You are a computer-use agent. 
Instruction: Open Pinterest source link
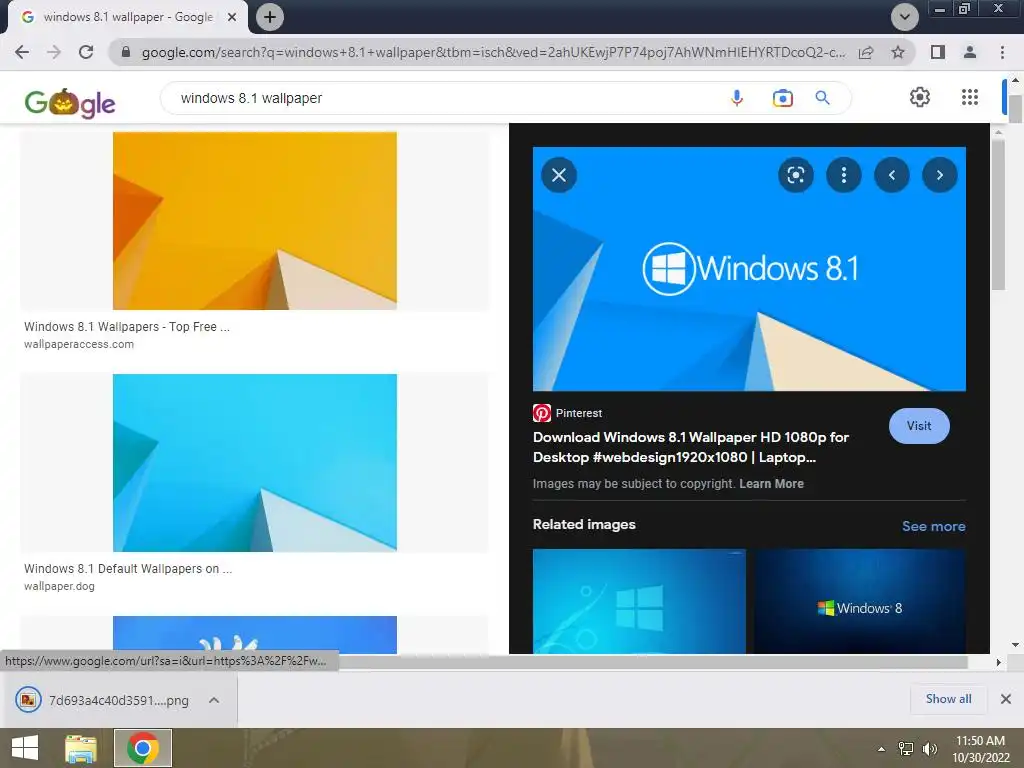pyautogui.click(x=568, y=413)
